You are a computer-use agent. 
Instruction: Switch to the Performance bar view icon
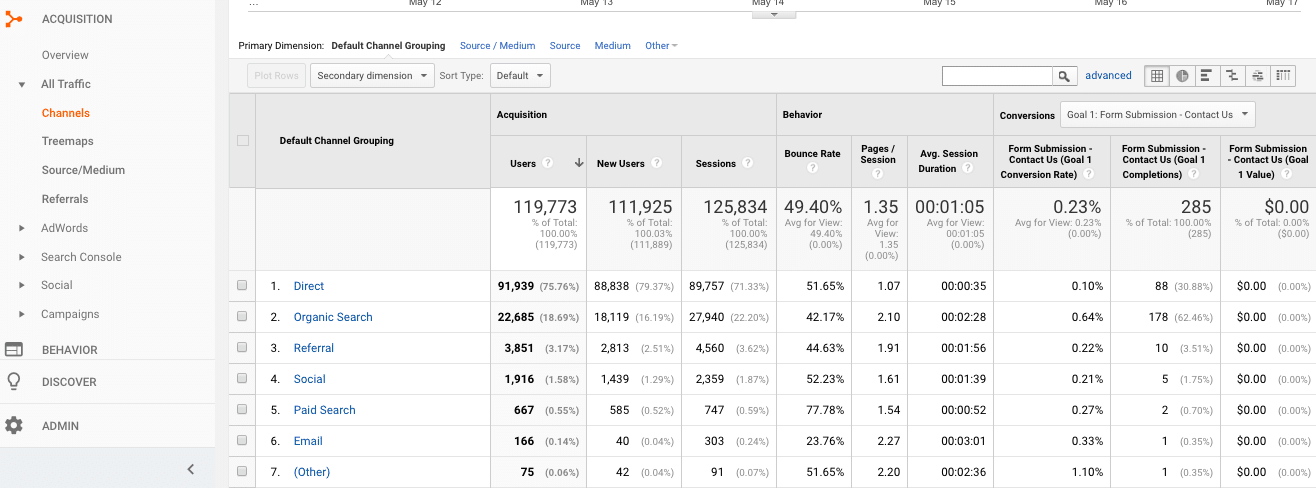coord(1207,76)
